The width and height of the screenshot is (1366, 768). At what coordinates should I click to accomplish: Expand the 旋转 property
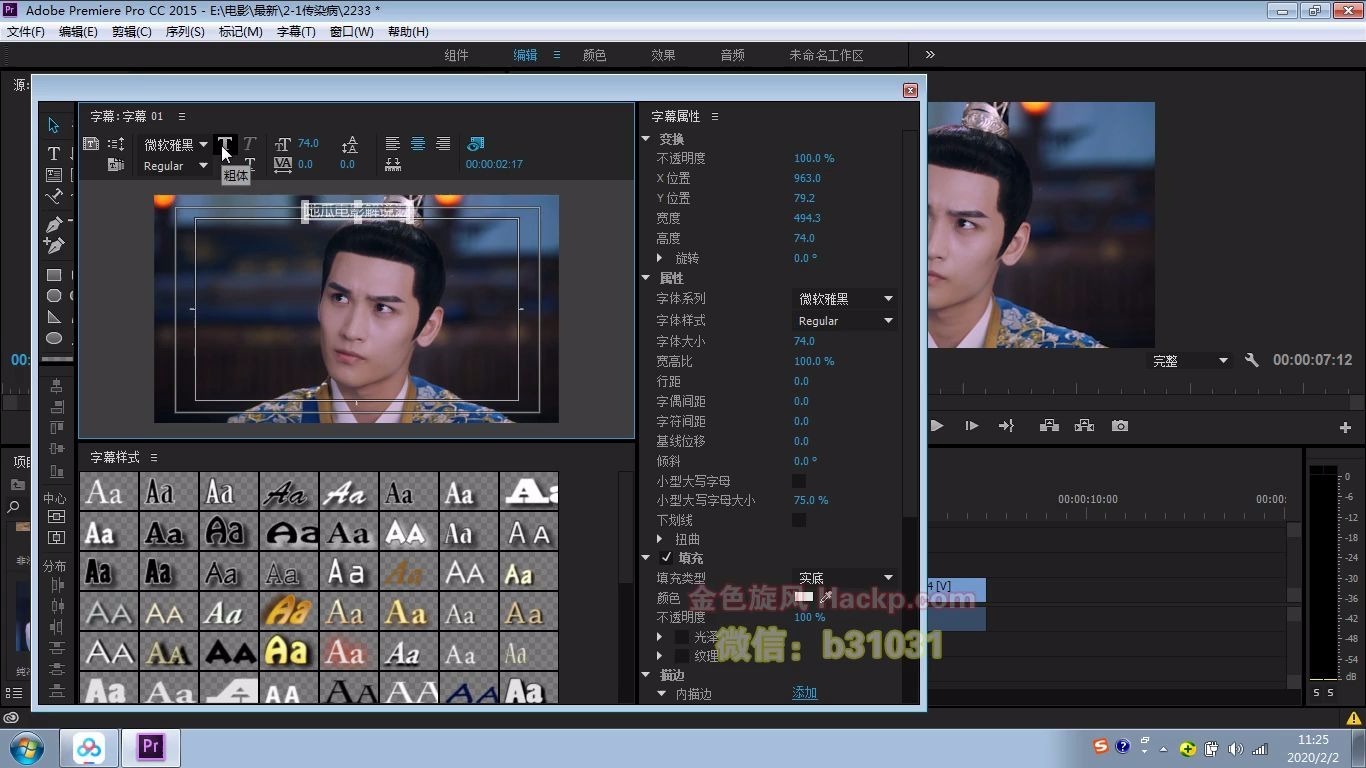click(x=660, y=258)
